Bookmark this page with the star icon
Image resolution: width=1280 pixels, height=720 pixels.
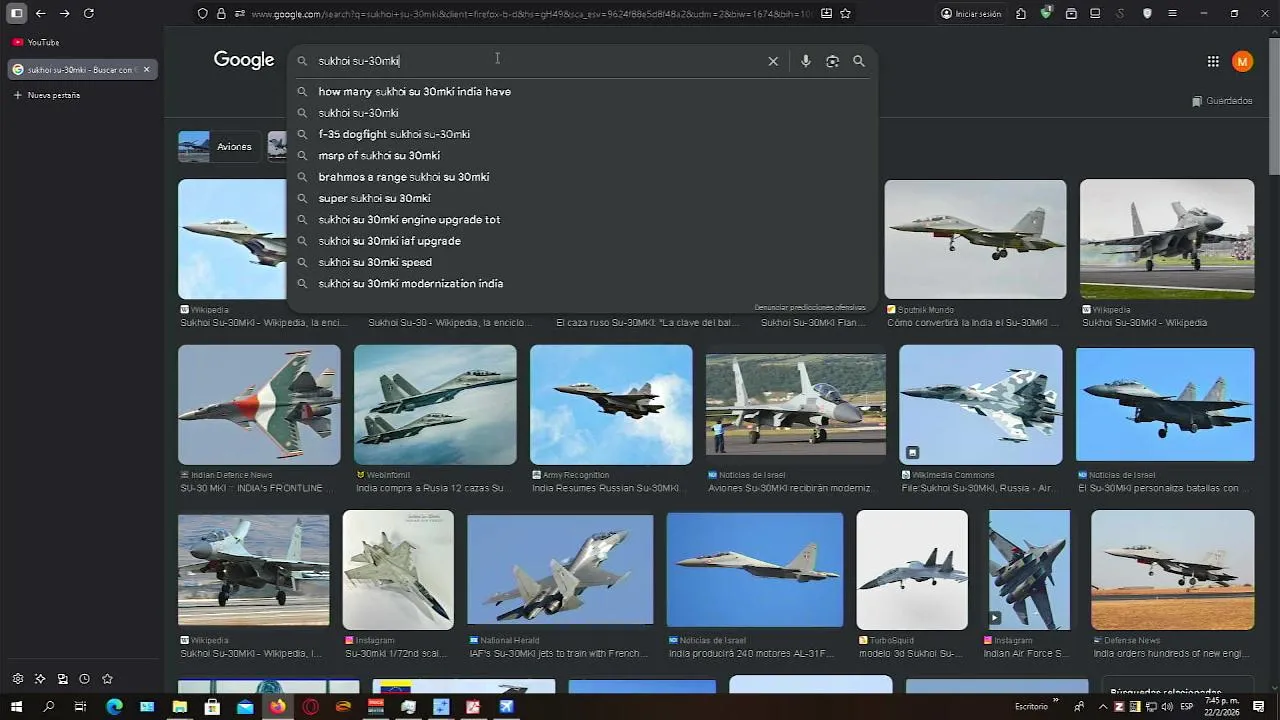(846, 14)
